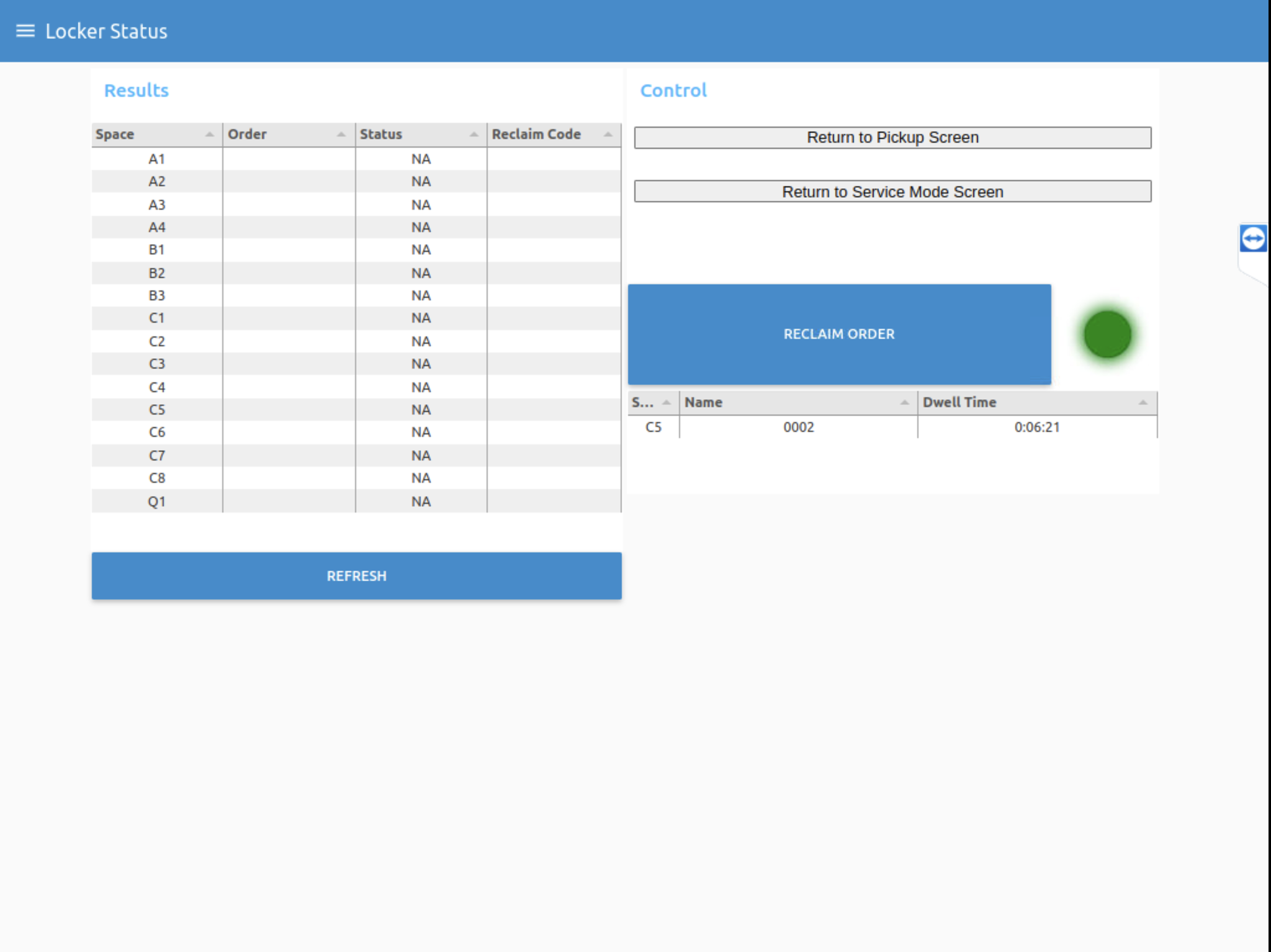Image resolution: width=1271 pixels, height=952 pixels.
Task: Sort by Status column arrow
Action: coord(474,135)
